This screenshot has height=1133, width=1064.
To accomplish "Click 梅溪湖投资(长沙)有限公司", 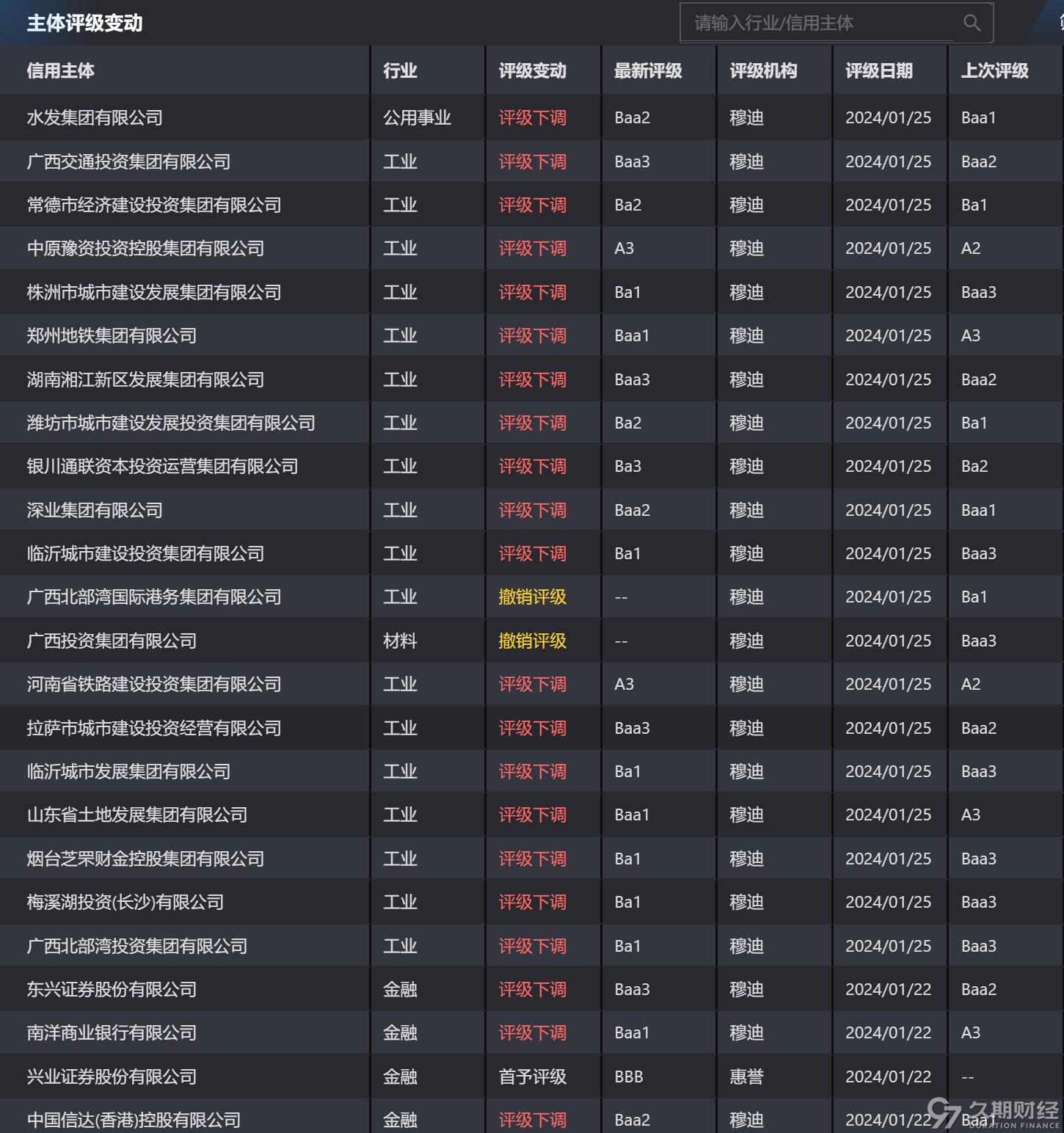I will tap(125, 902).
